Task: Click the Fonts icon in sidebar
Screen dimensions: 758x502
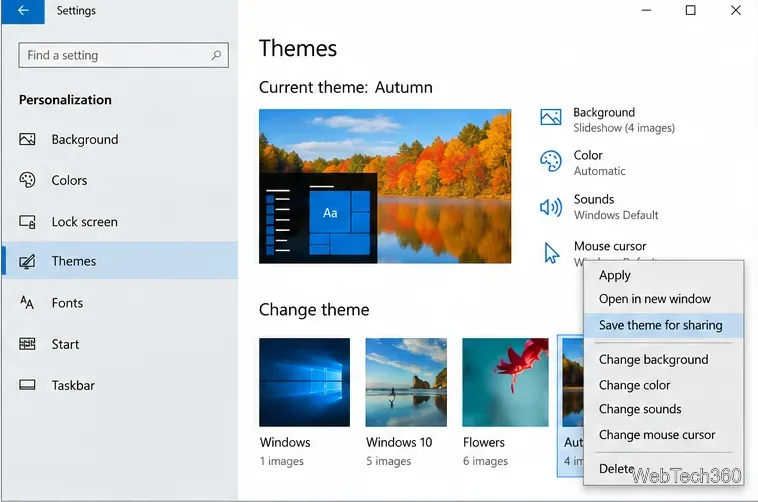Action: click(27, 303)
